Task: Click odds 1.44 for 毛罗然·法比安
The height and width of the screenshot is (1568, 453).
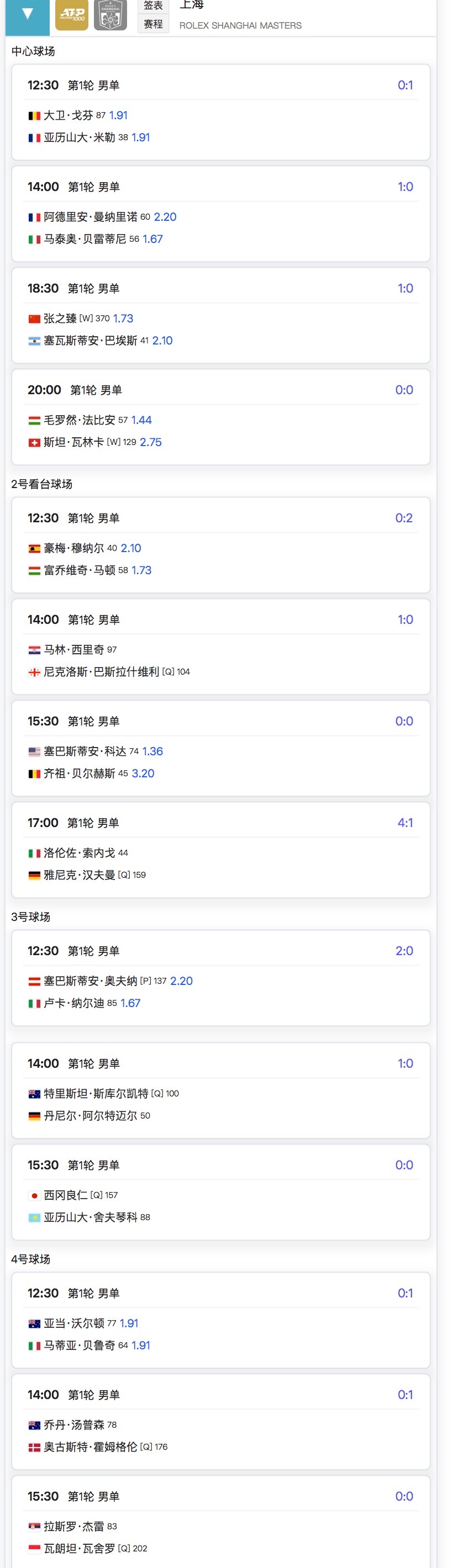Action: 141,420
